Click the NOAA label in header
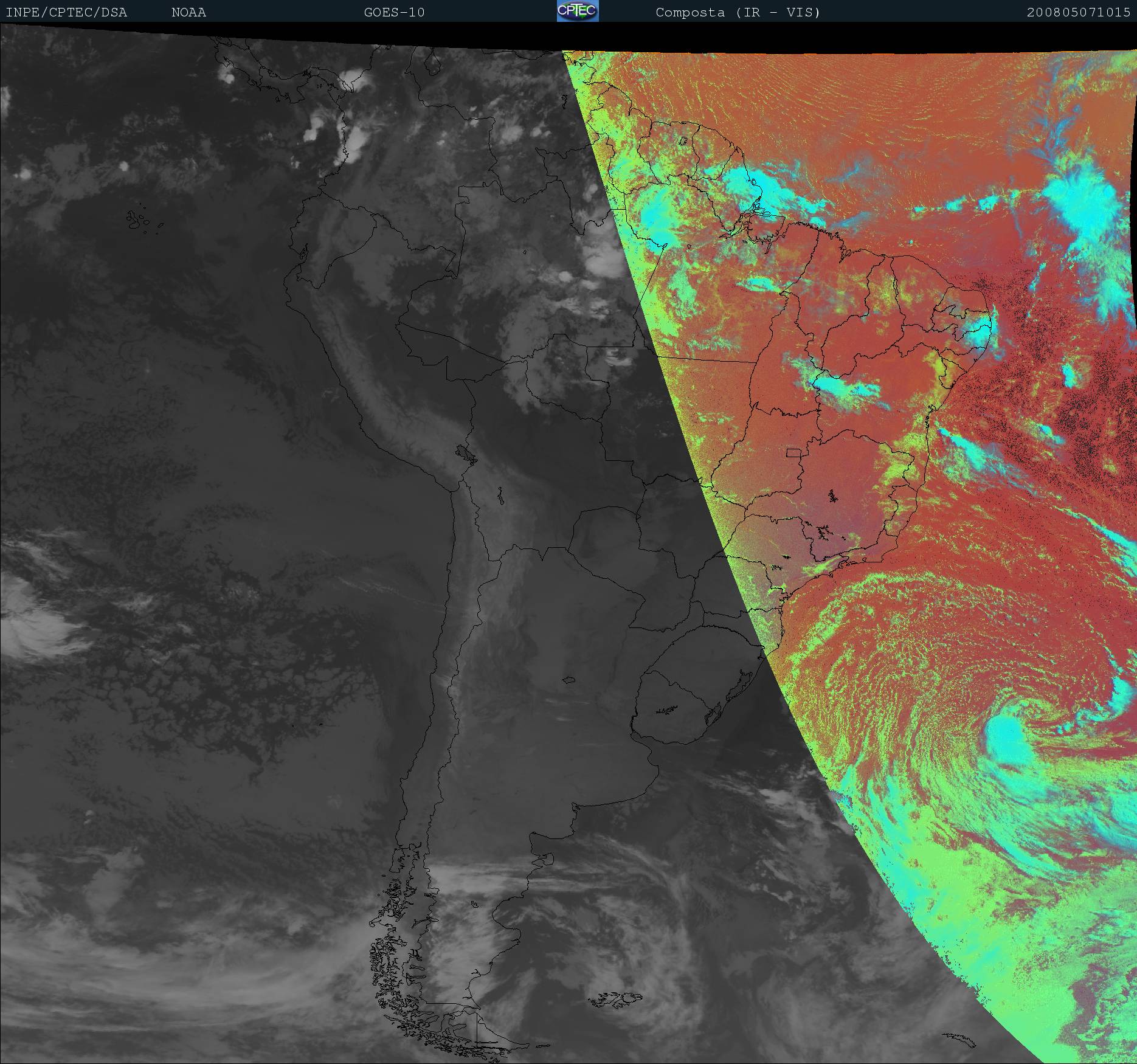This screenshot has height=1064, width=1137. point(188,12)
